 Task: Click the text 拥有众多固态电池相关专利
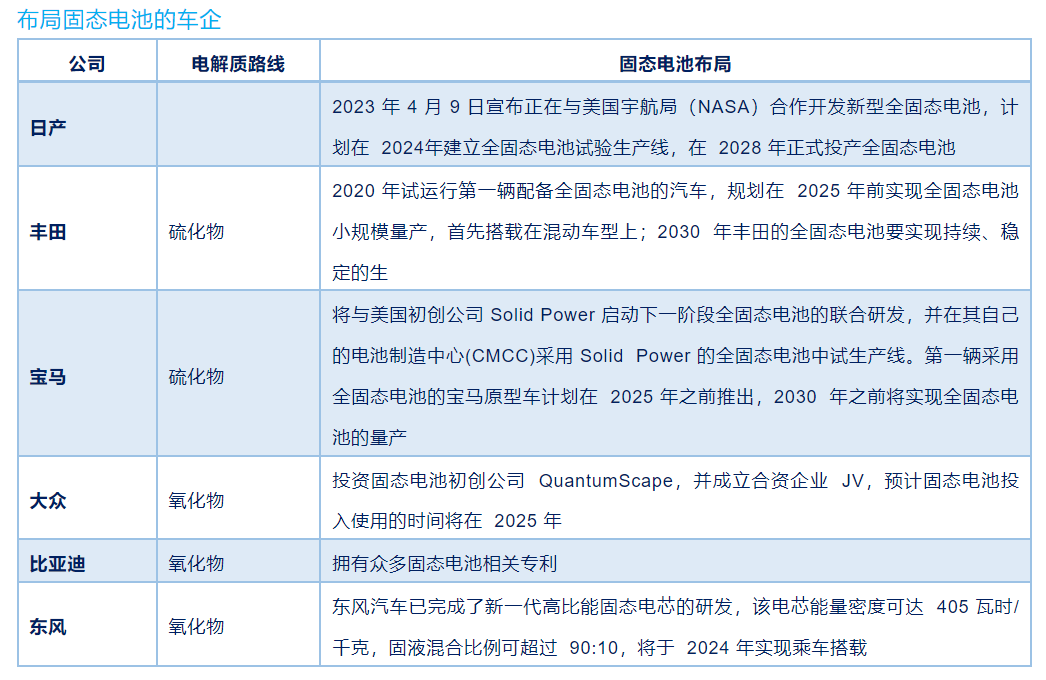pyautogui.click(x=444, y=564)
